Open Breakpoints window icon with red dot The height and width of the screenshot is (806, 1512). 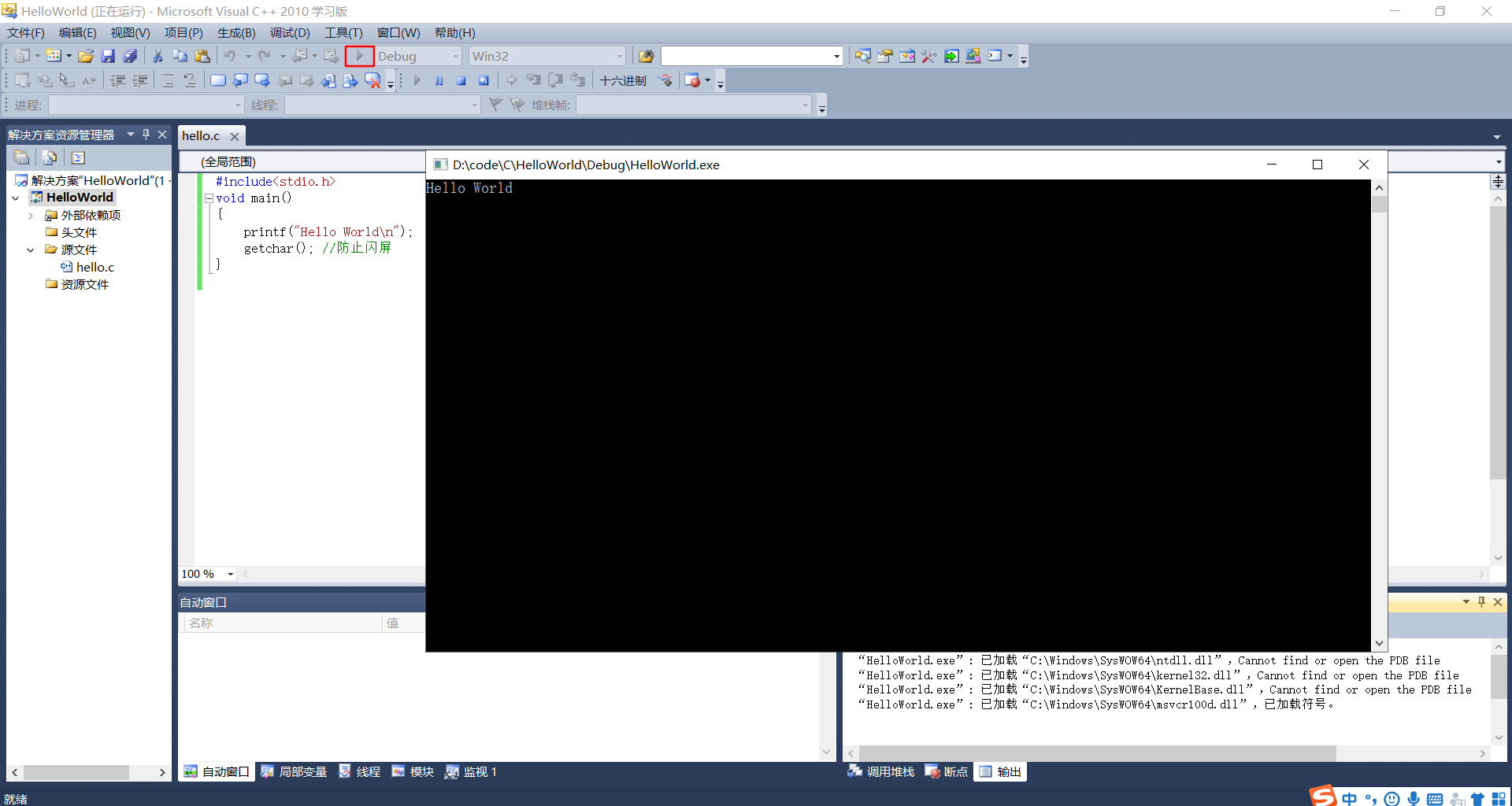pyautogui.click(x=692, y=80)
